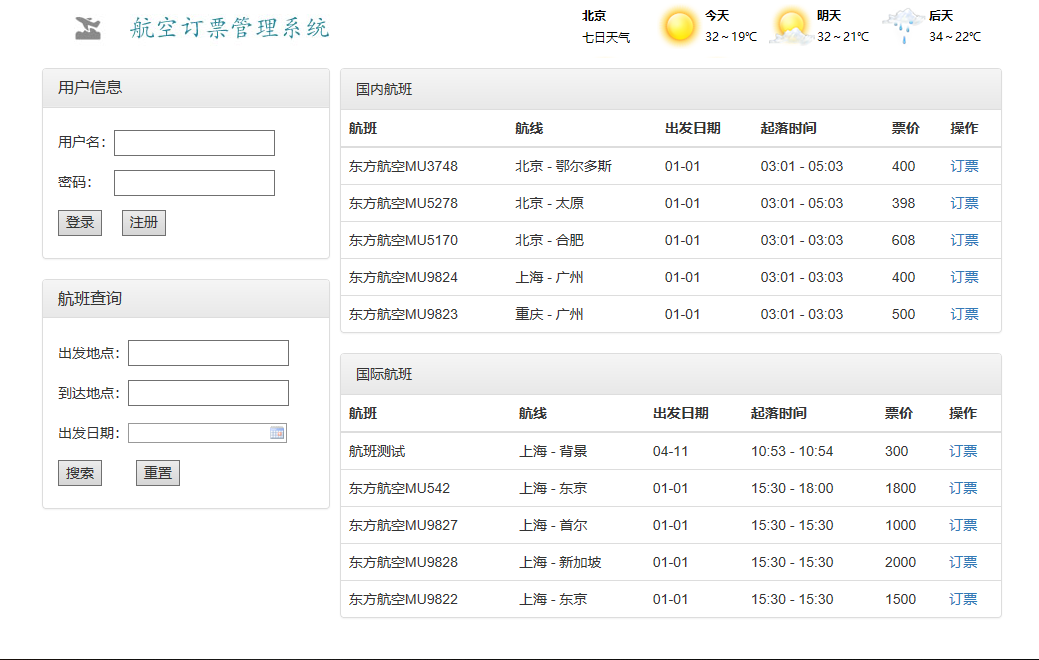This screenshot has width=1039, height=660.
Task: Book ticket for flight MU9823
Action: click(964, 315)
